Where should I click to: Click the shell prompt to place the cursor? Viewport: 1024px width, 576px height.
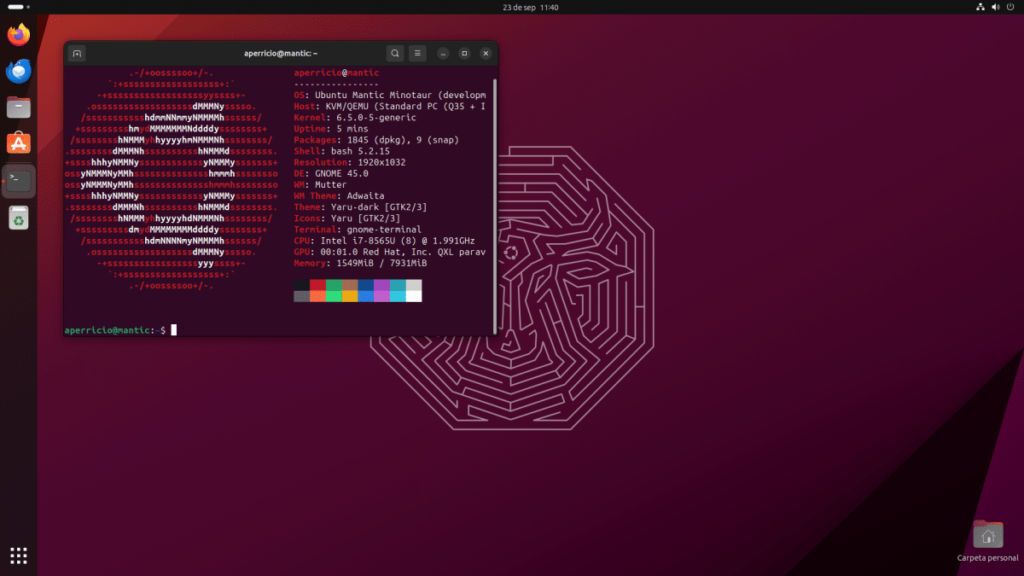(x=172, y=328)
